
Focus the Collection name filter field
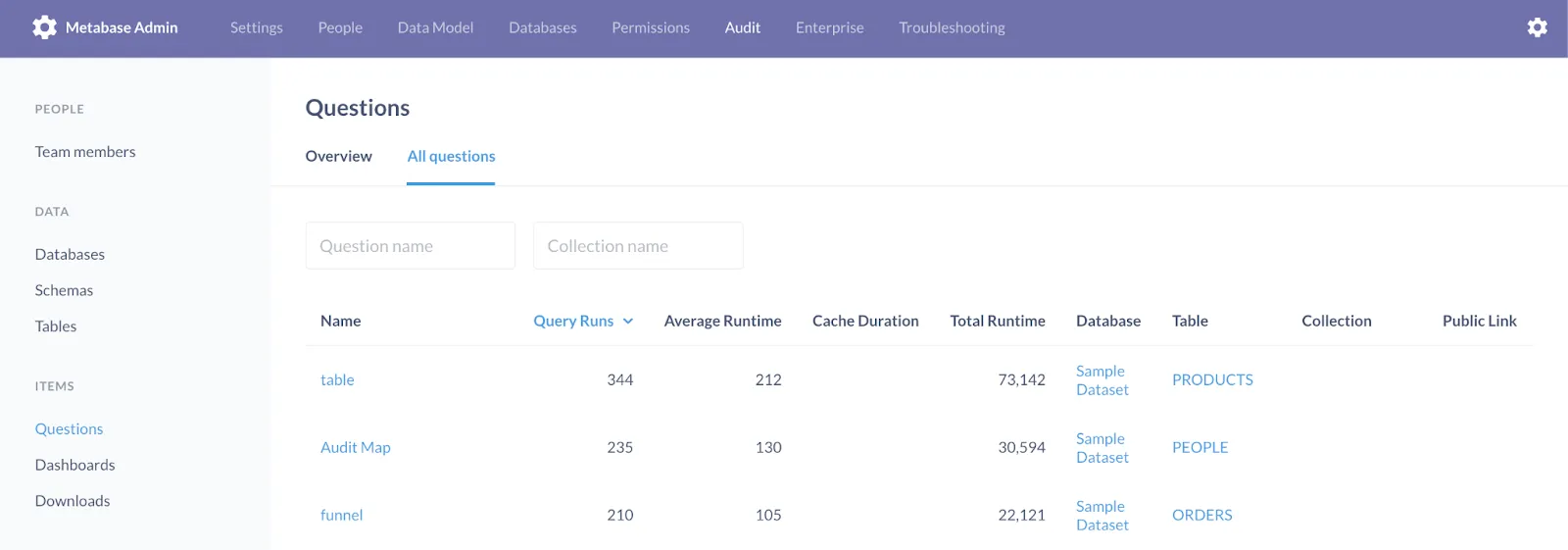638,246
